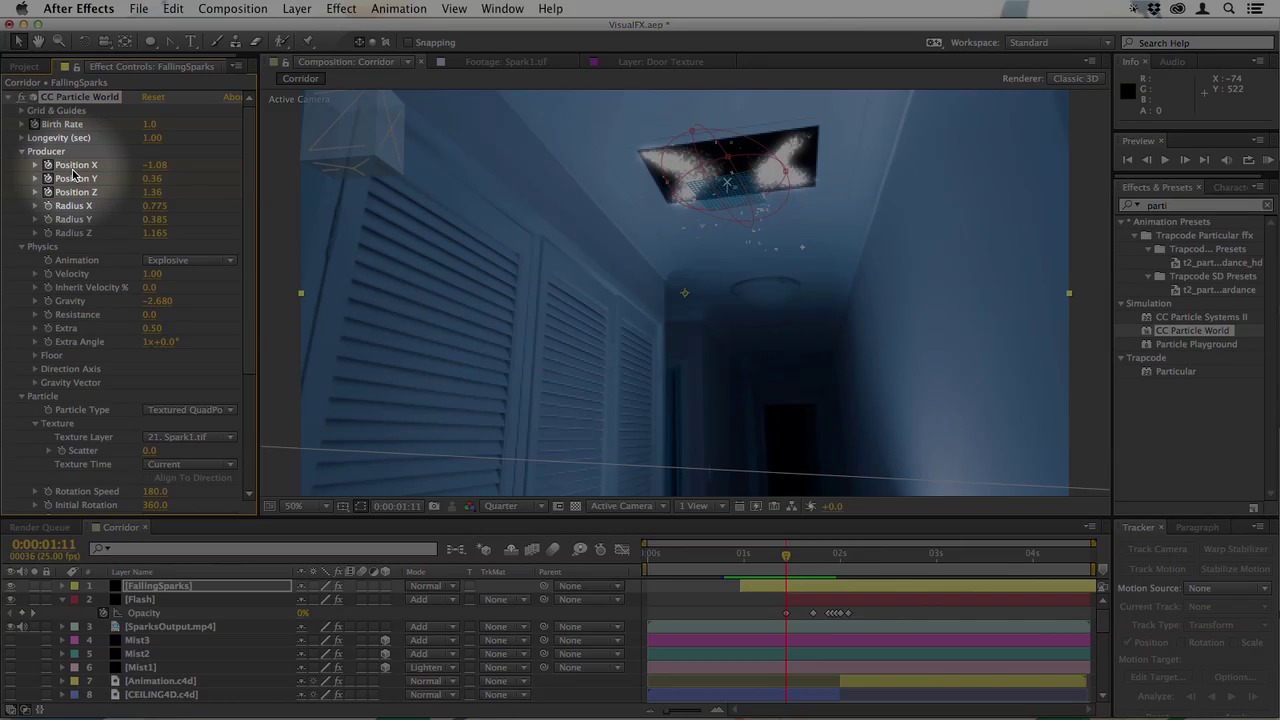
Task: Open the Workspace Standard dropdown
Action: tap(1059, 43)
